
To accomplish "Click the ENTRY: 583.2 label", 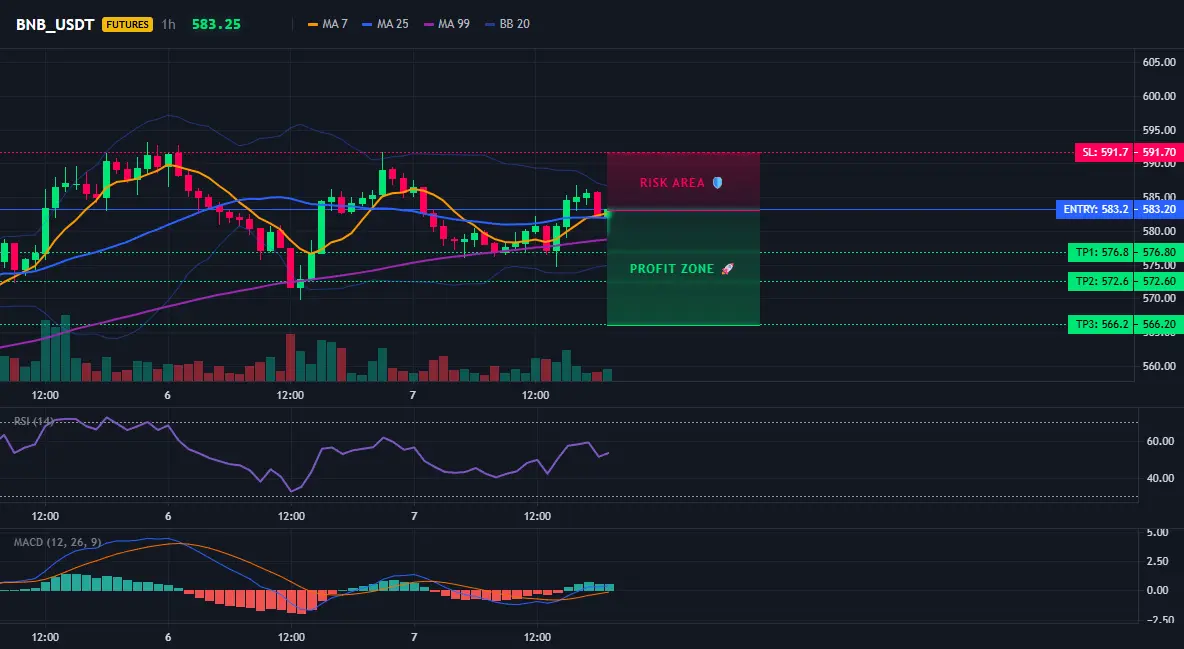I will click(x=1096, y=209).
